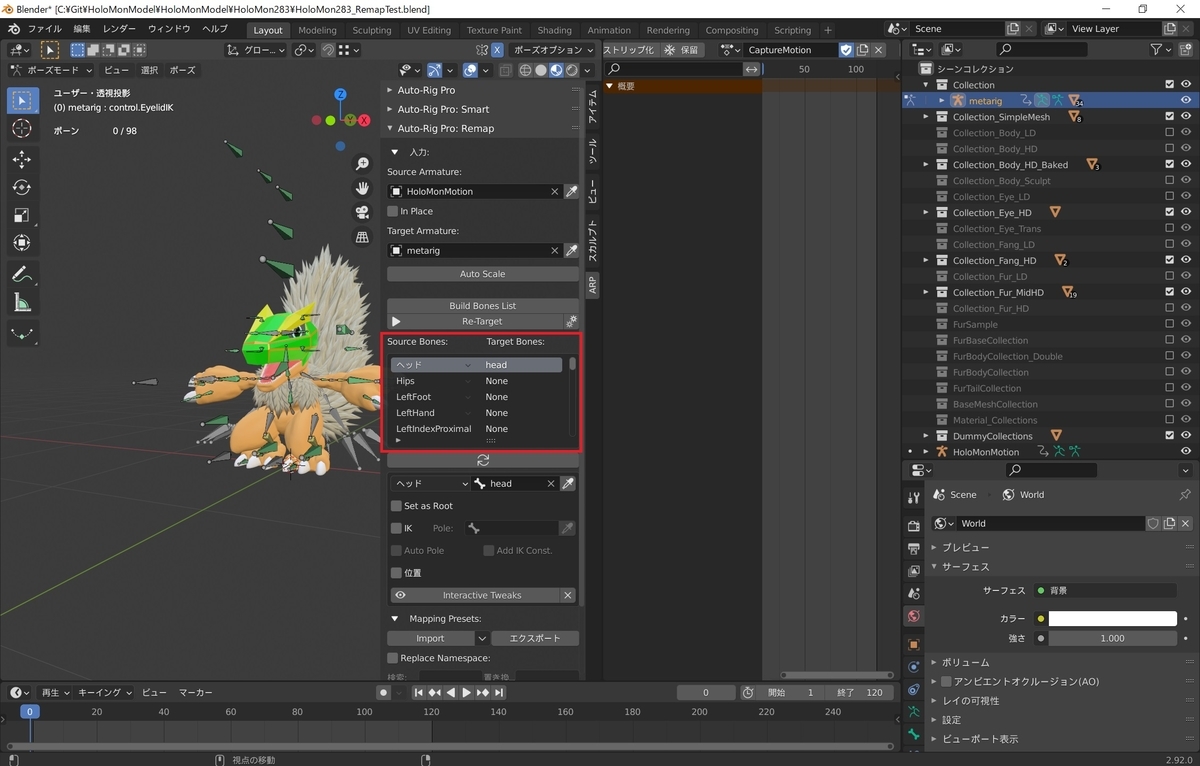Click the Re-Target settings gear icon
The height and width of the screenshot is (766, 1200).
click(x=571, y=322)
